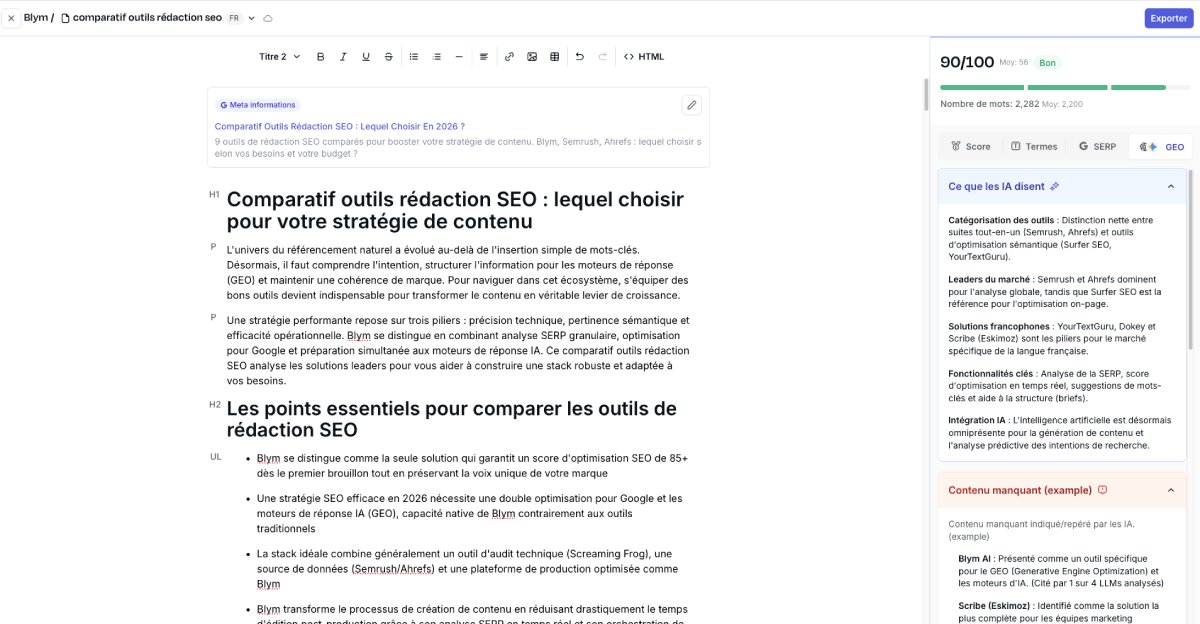Image resolution: width=1200 pixels, height=624 pixels.
Task: Click the 'Scribe (Eskimoz)' missing content item
Action: 1060,611
